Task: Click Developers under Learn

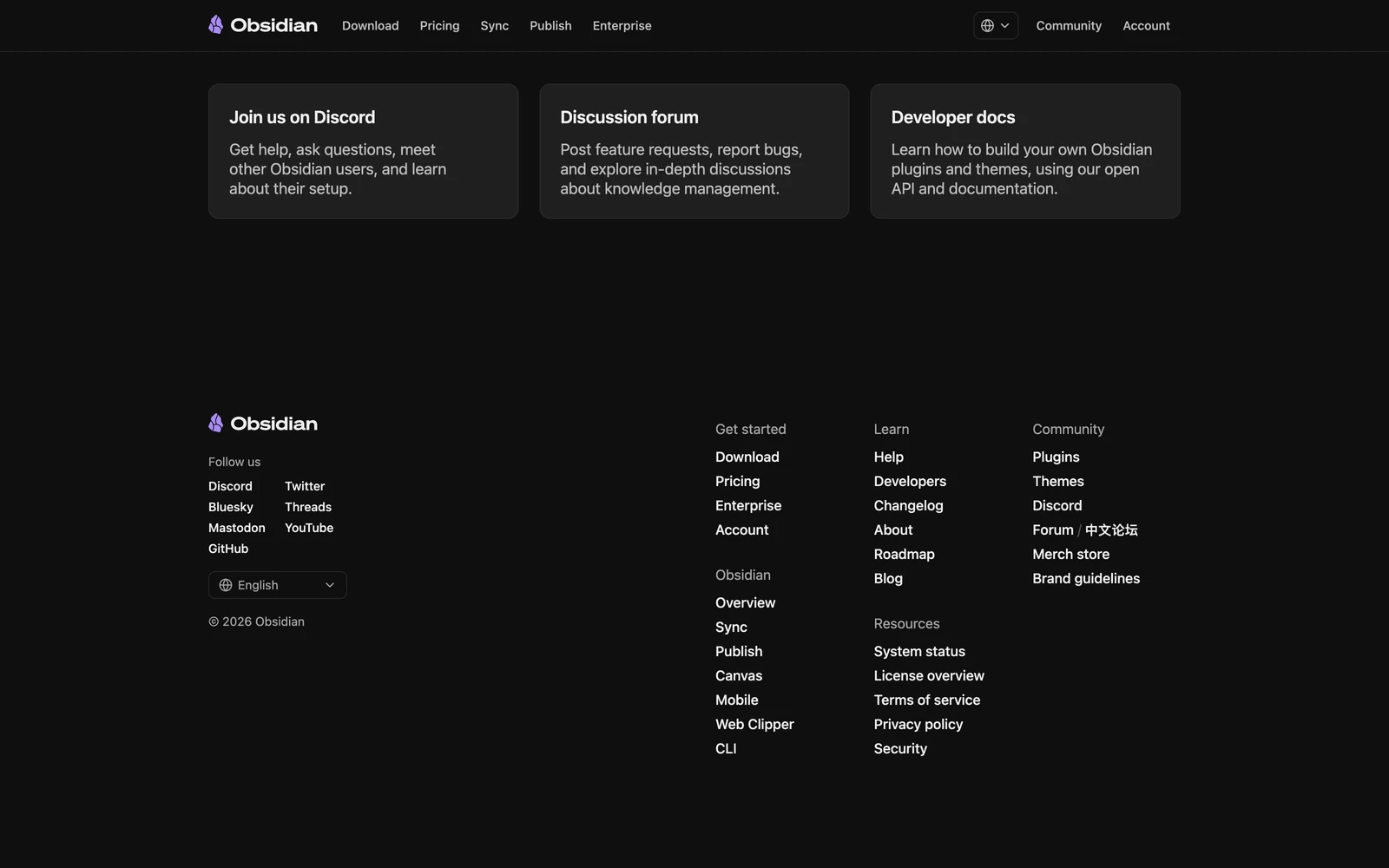Action: coord(910,481)
